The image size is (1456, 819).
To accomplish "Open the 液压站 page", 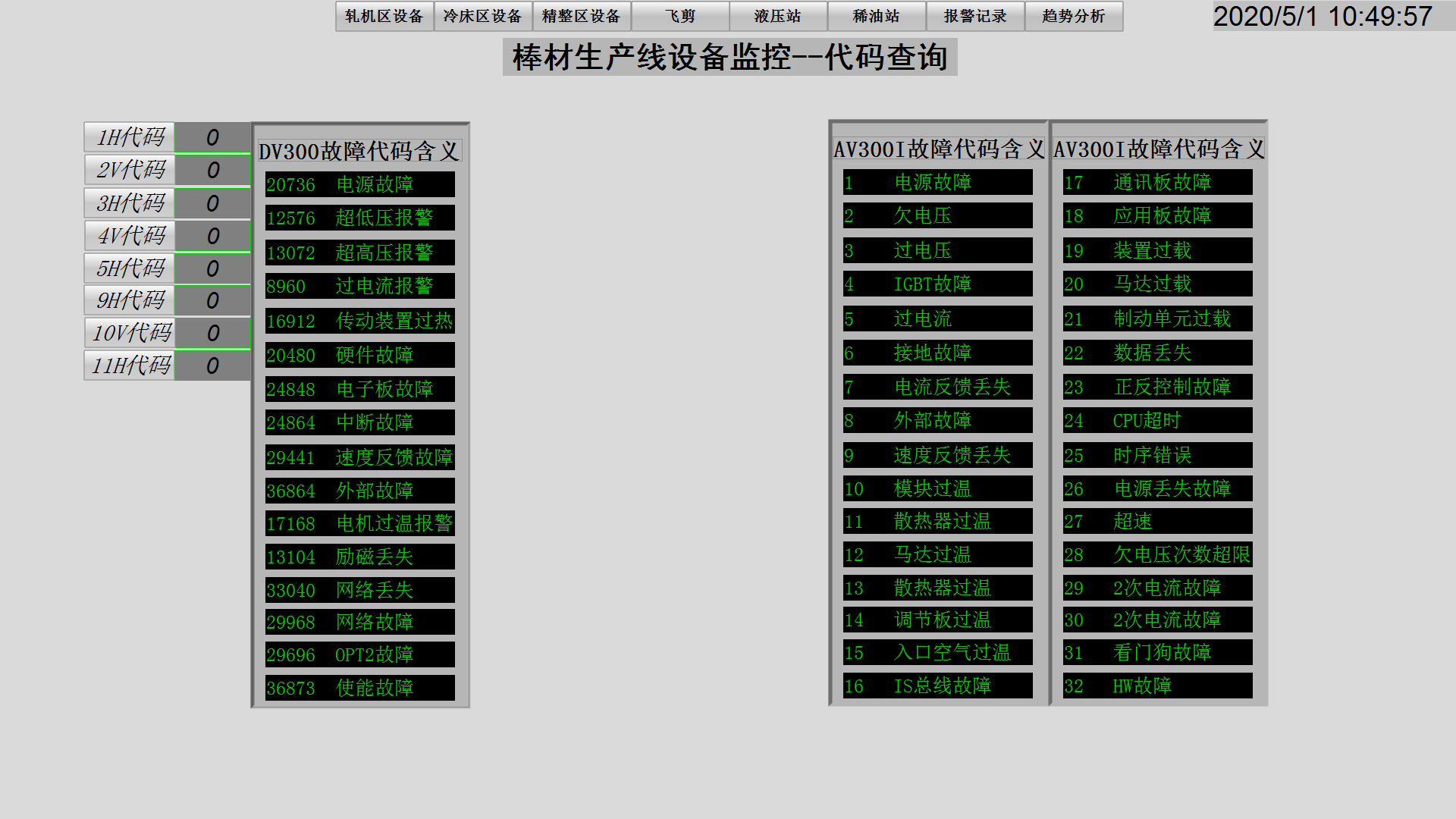I will pos(778,16).
